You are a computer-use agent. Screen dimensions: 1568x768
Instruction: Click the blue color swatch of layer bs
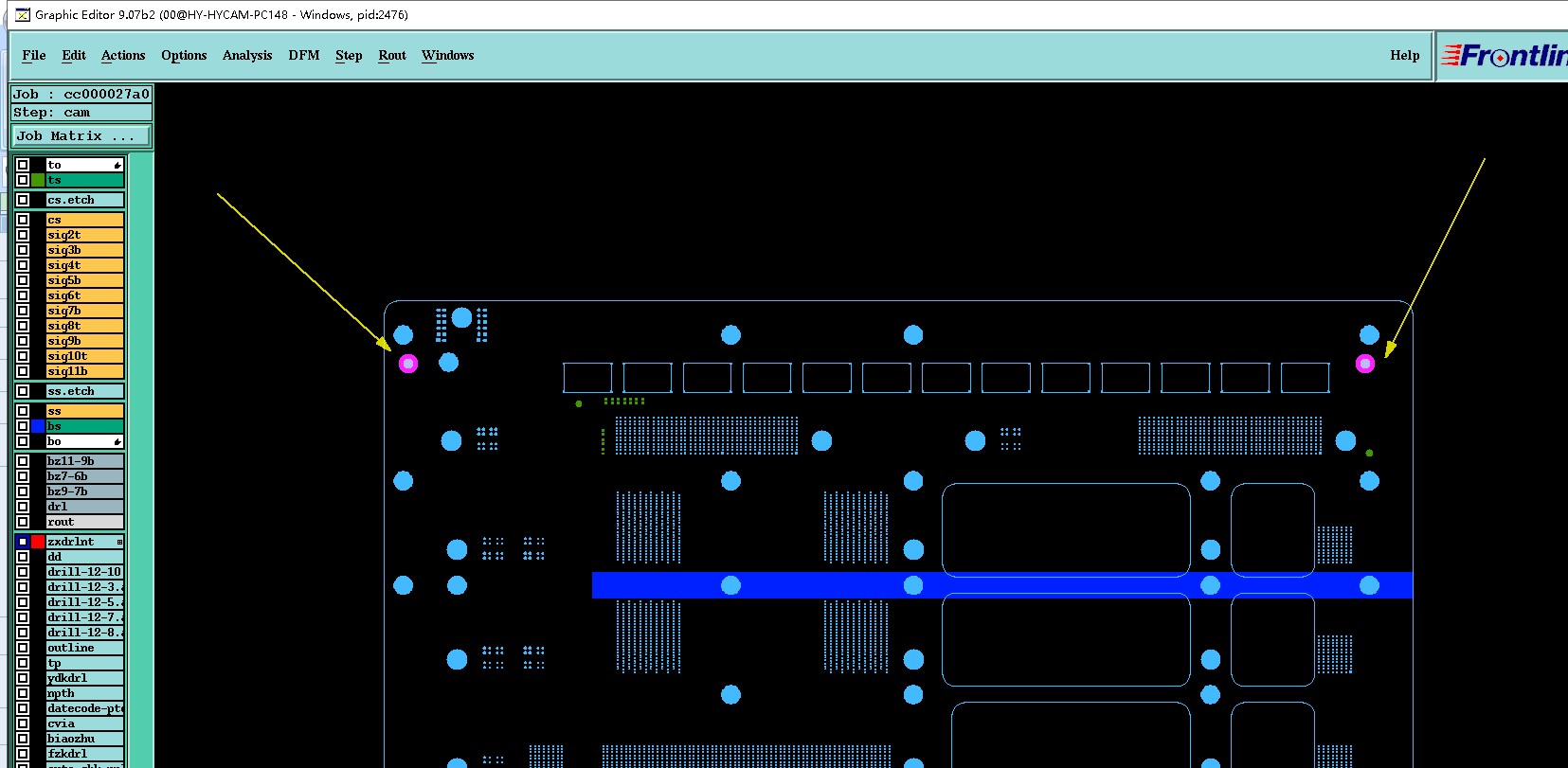point(38,426)
